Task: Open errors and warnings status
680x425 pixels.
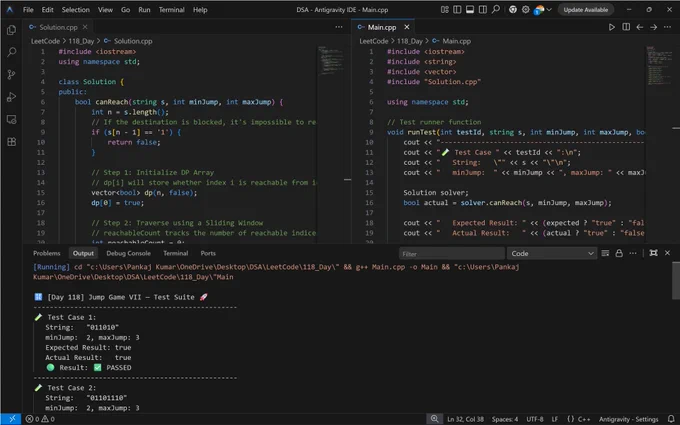Action: pos(40,419)
